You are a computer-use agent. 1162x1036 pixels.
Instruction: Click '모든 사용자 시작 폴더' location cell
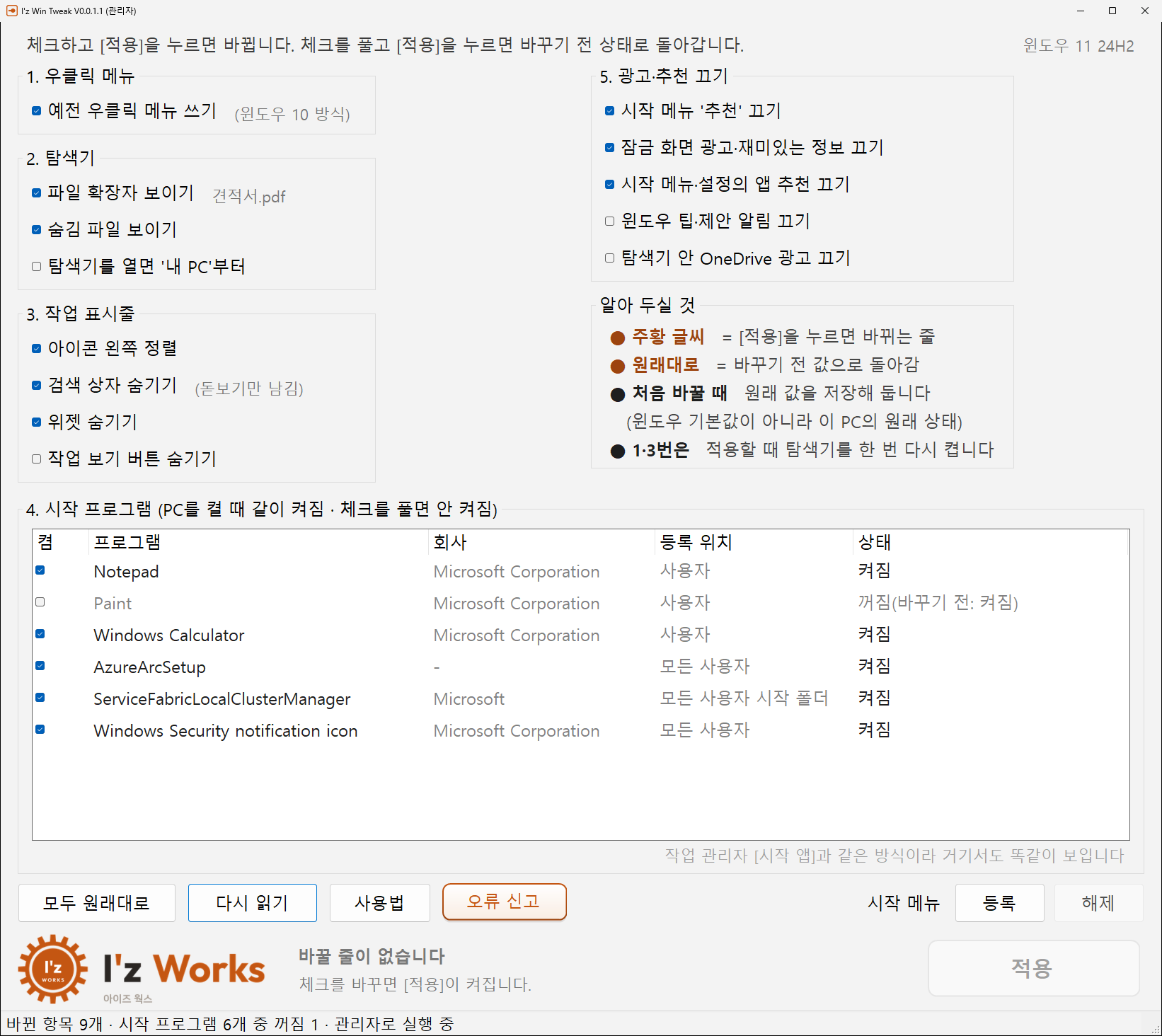(x=744, y=698)
